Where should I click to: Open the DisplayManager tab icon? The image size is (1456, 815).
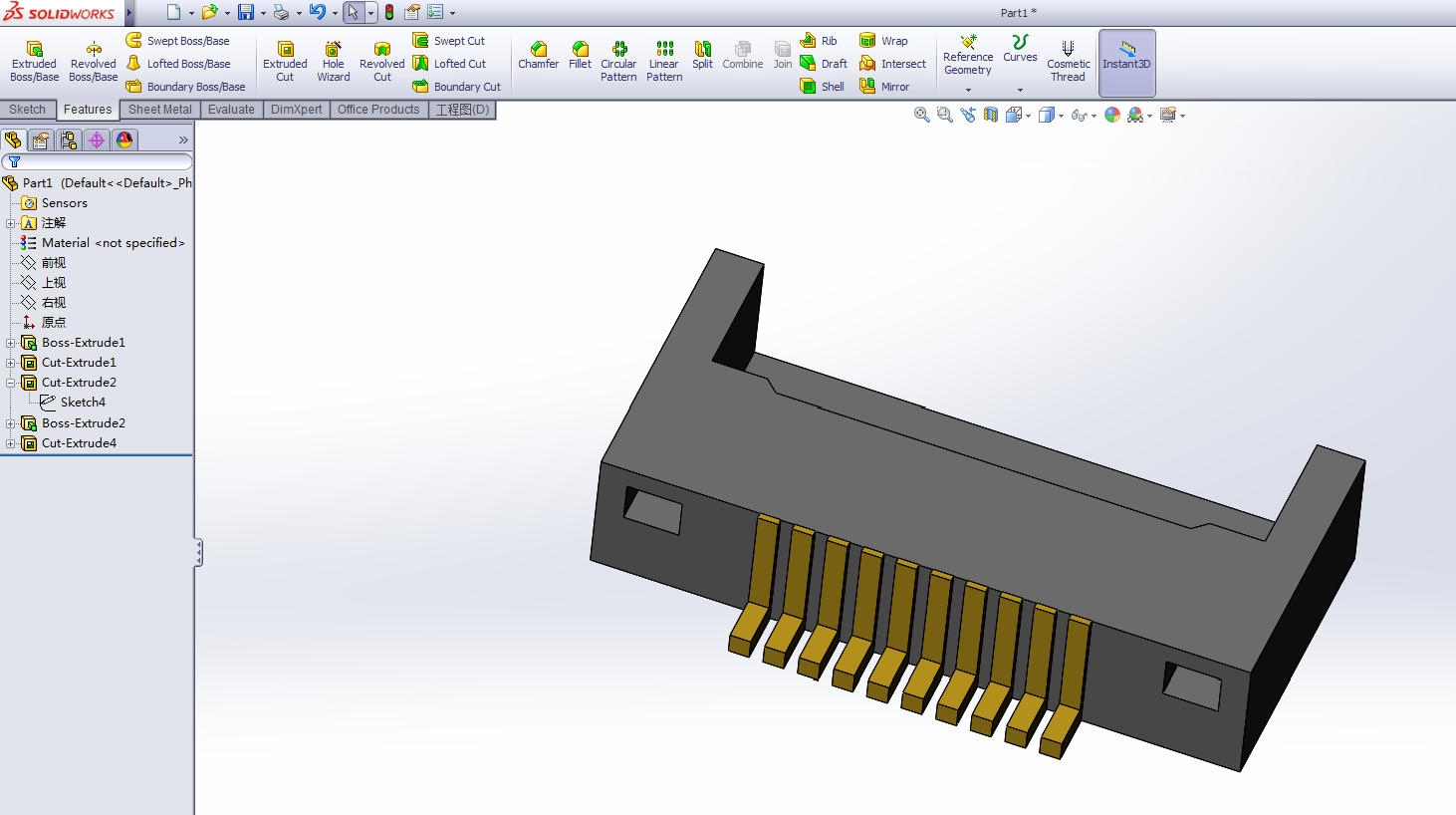coord(124,140)
